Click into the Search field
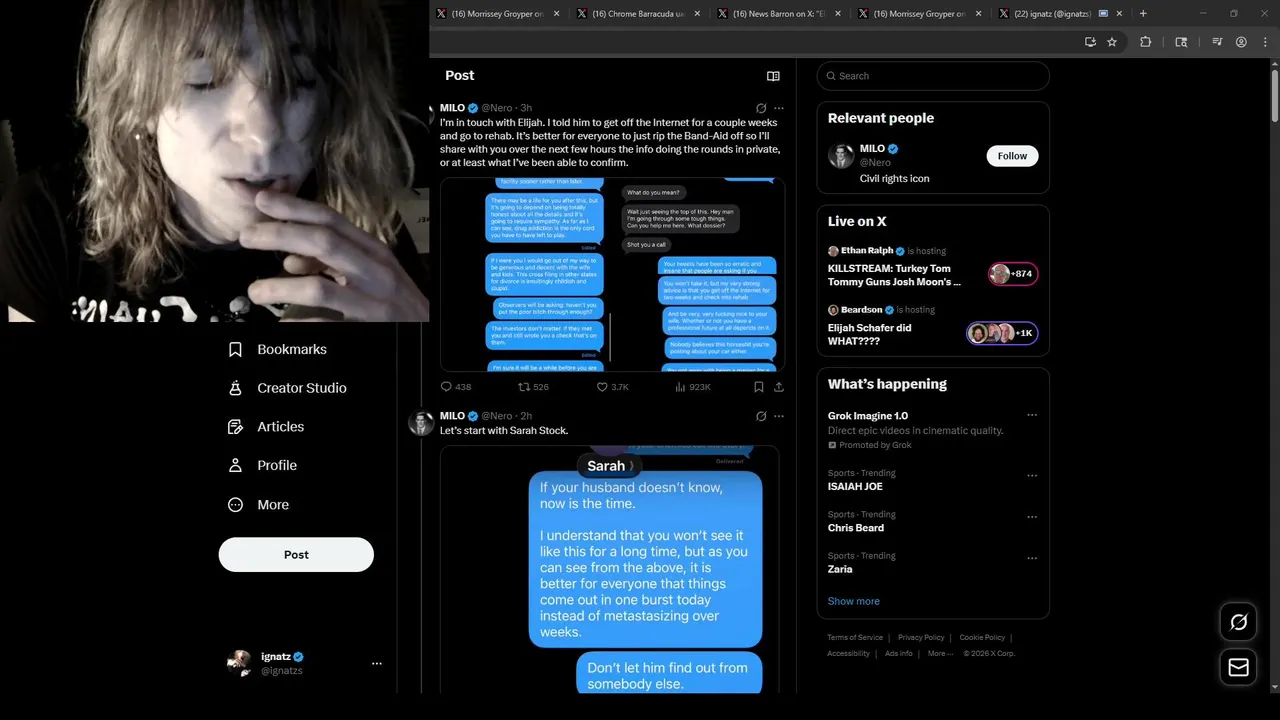1280x720 pixels. 933,76
